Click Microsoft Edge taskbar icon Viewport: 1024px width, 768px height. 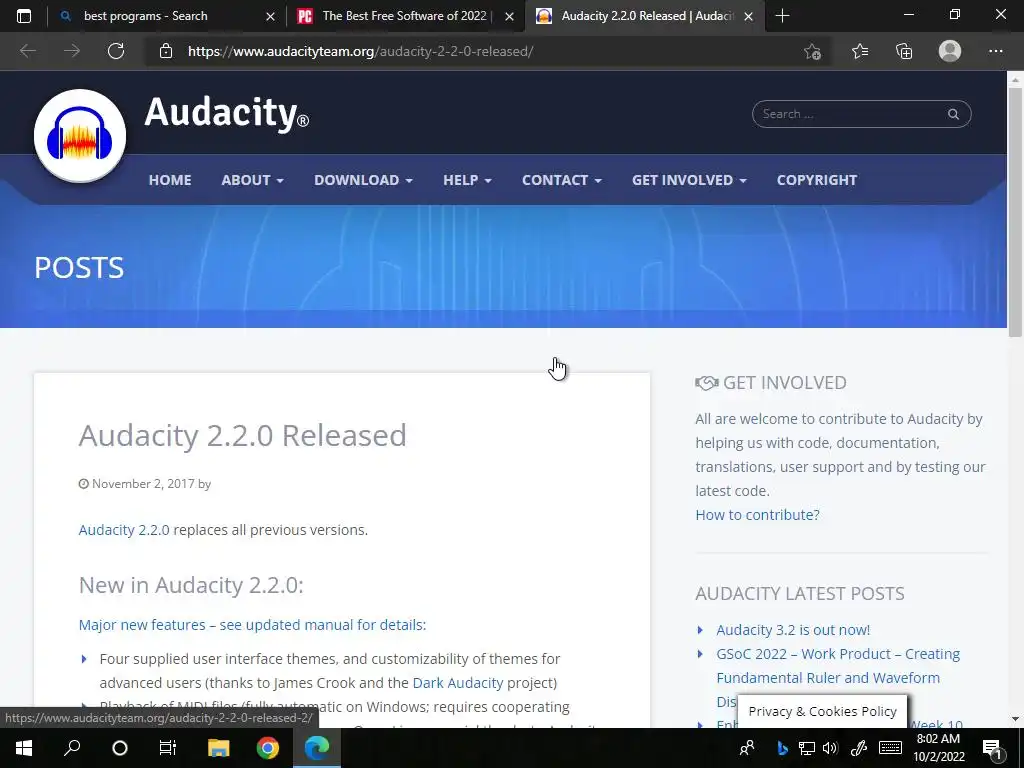pyautogui.click(x=317, y=748)
